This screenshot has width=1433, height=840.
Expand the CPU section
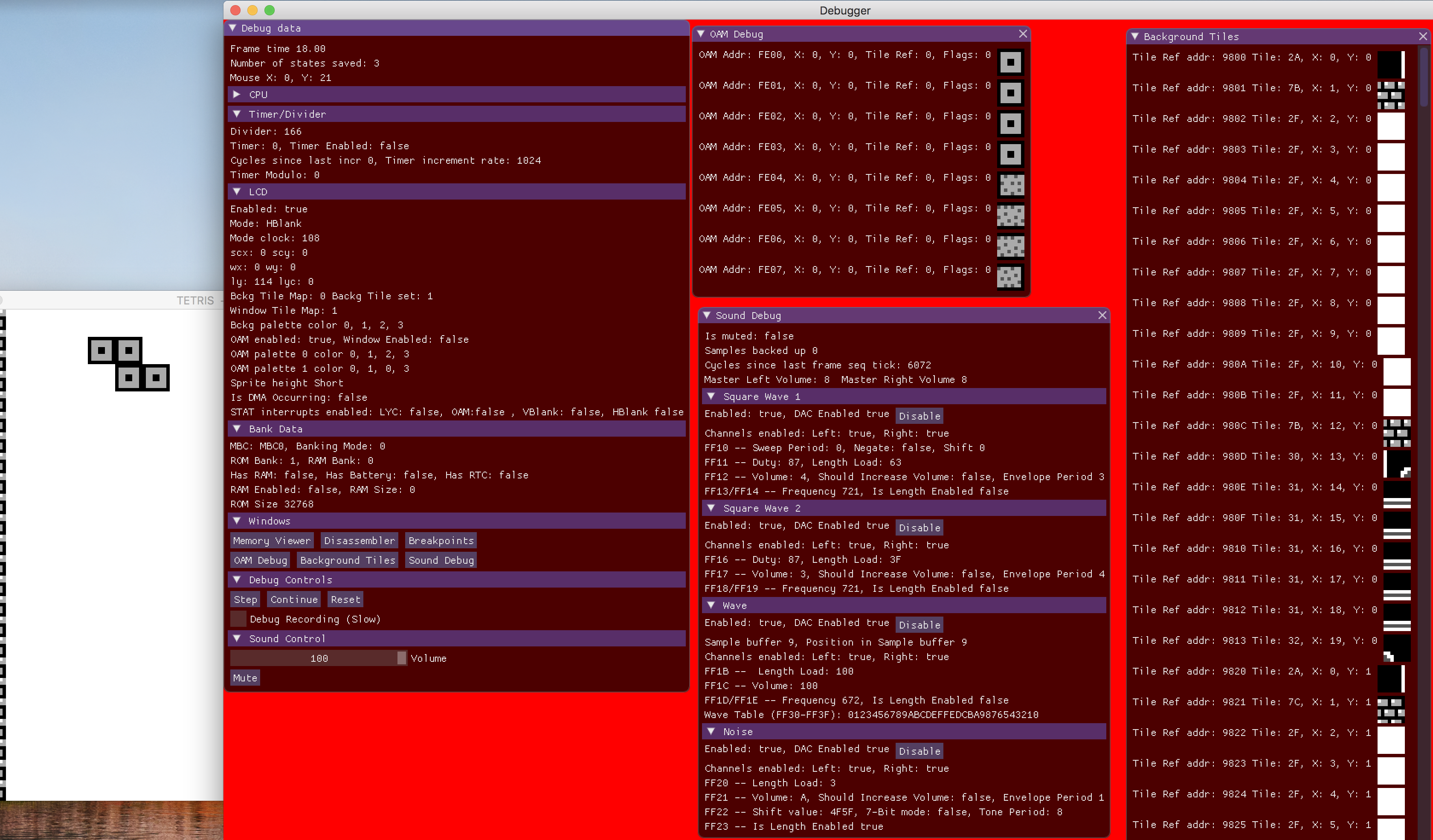pos(237,94)
